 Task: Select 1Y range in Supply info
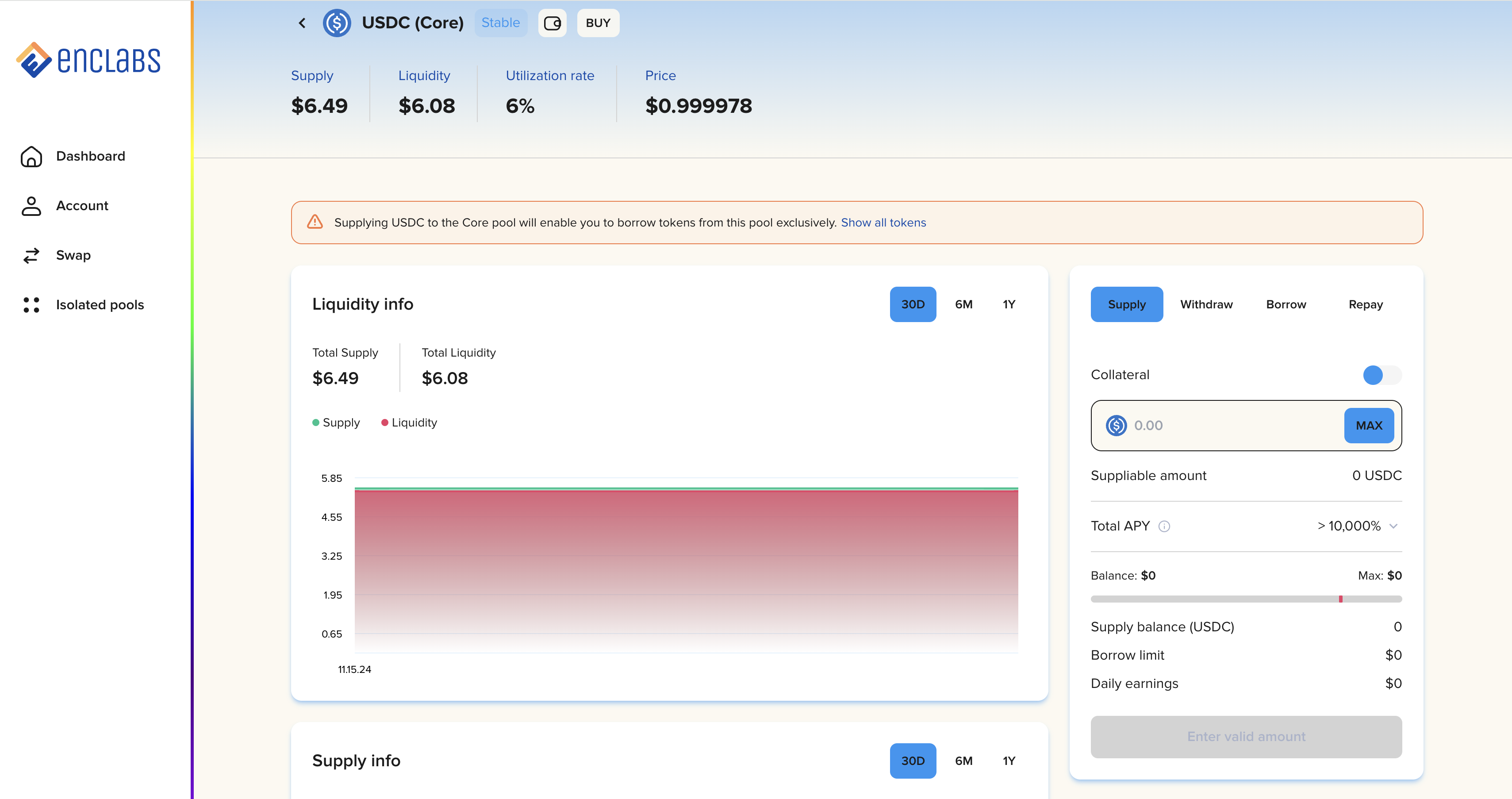click(1009, 761)
